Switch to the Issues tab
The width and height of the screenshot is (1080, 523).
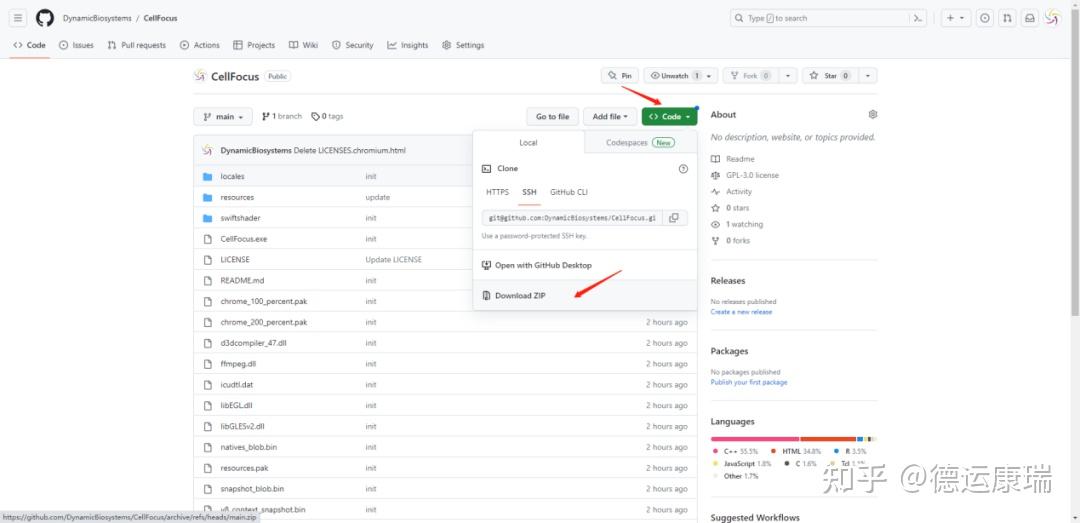(x=76, y=45)
